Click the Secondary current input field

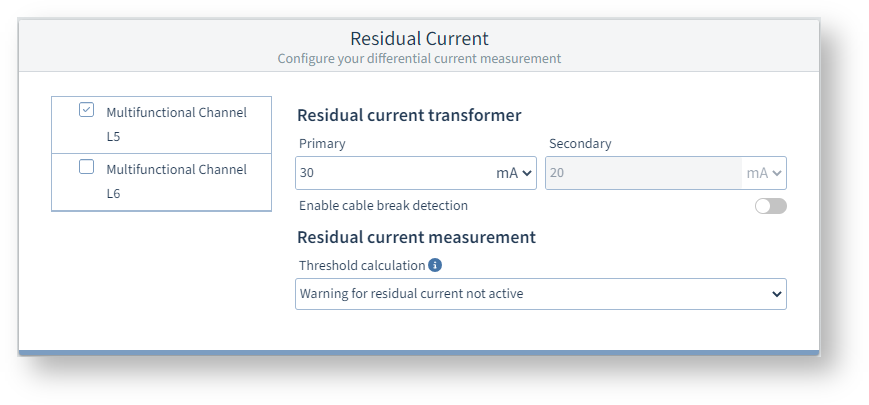[642, 173]
